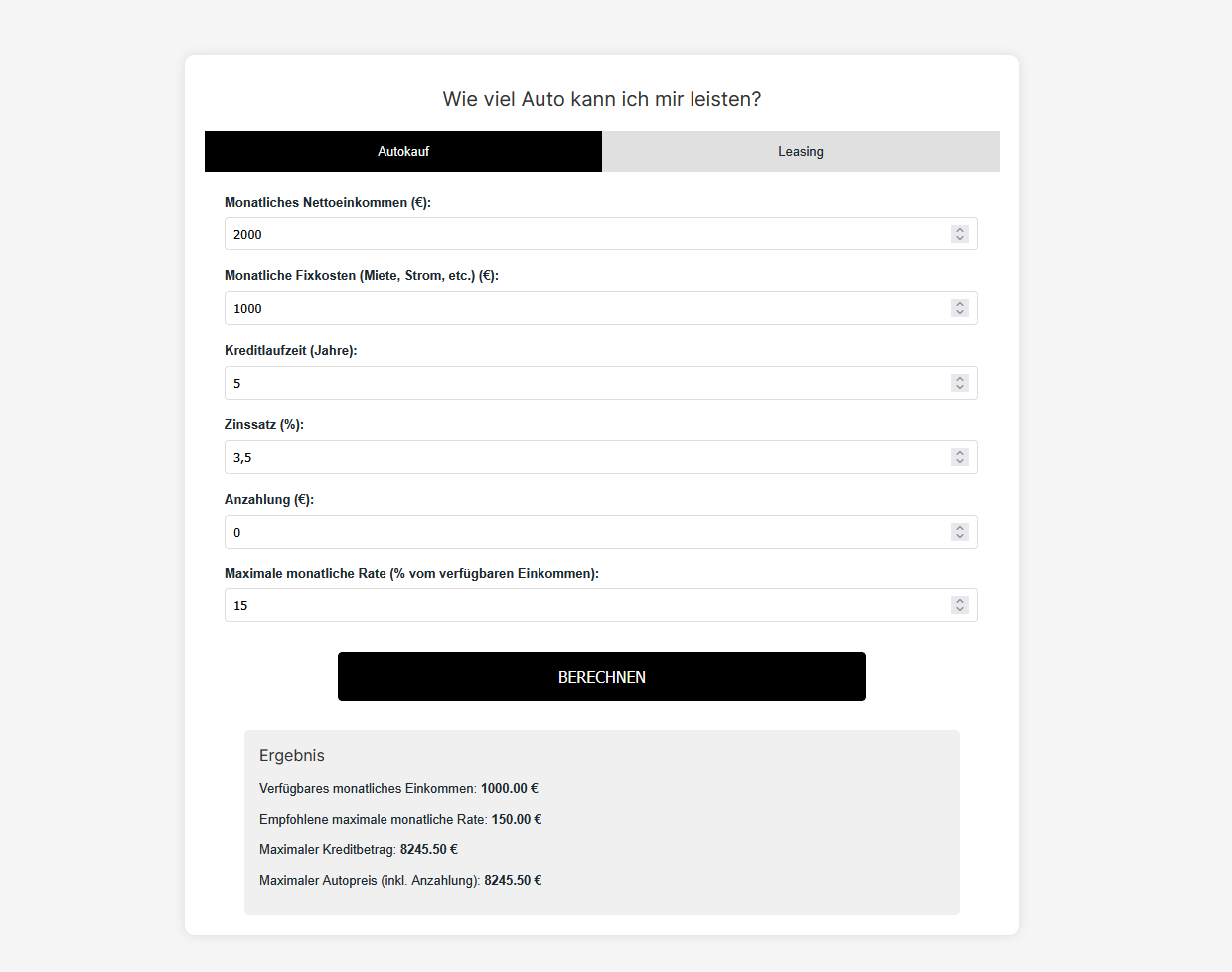Focus the Monatliche Fixkosten input field

tap(586, 309)
